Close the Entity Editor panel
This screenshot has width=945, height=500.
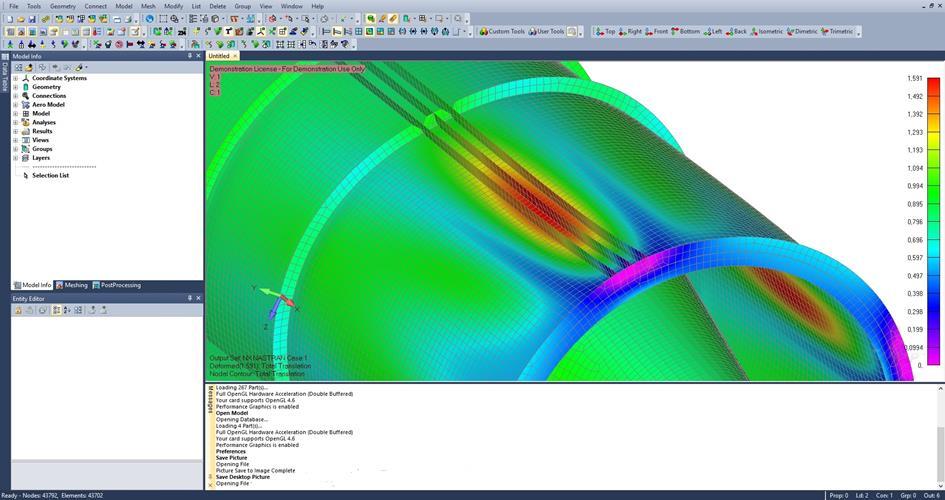[199, 298]
